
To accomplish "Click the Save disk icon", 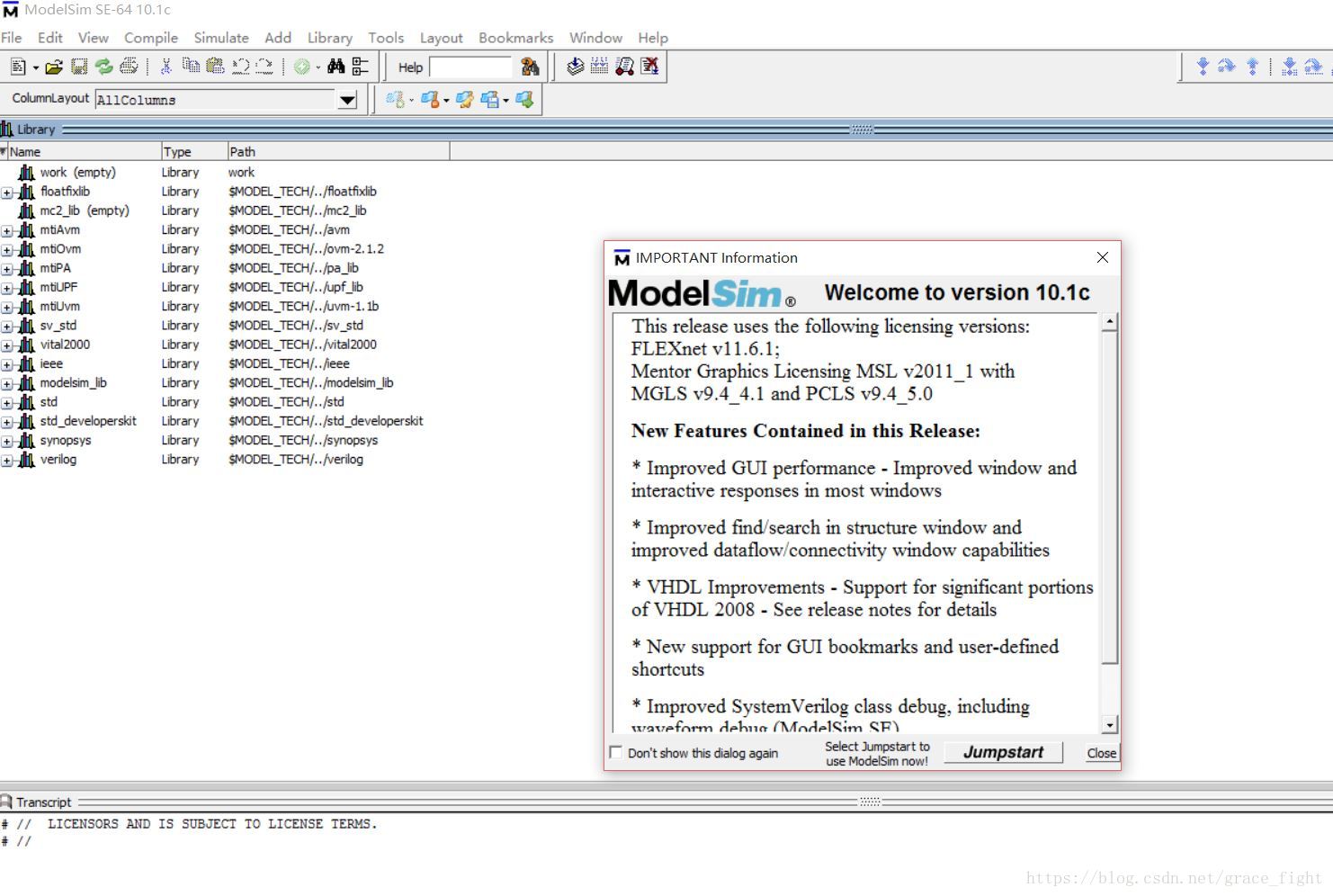I will coord(79,67).
